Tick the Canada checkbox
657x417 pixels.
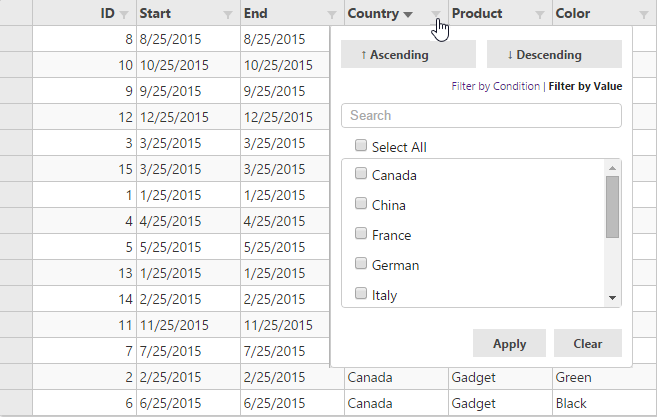(361, 175)
